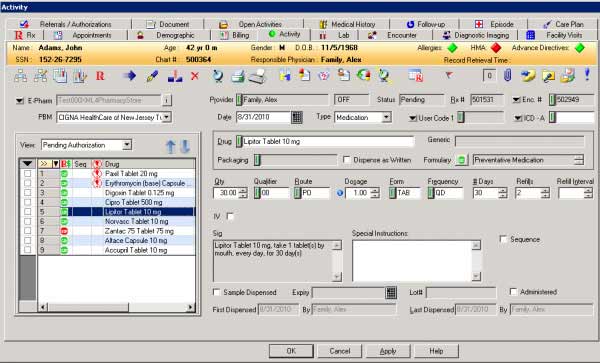Viewport: 600px width, 363px height.
Task: Click the E-Pharm info 'i' button
Action: tap(166, 100)
